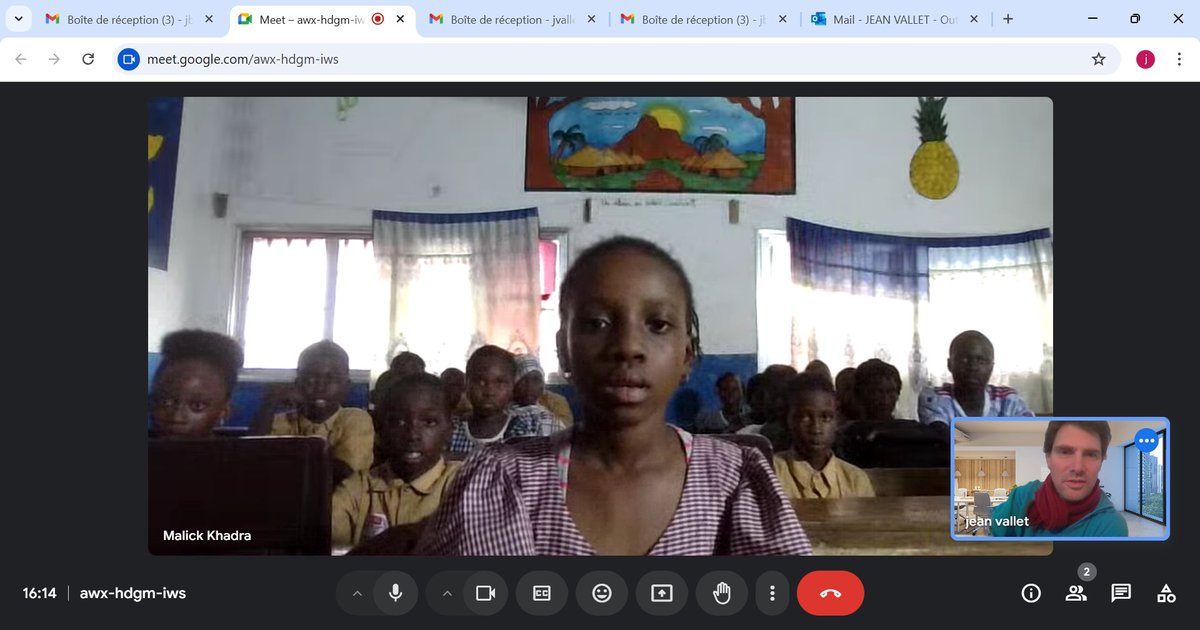
Task: Go back to previous page
Action: pyautogui.click(x=21, y=59)
